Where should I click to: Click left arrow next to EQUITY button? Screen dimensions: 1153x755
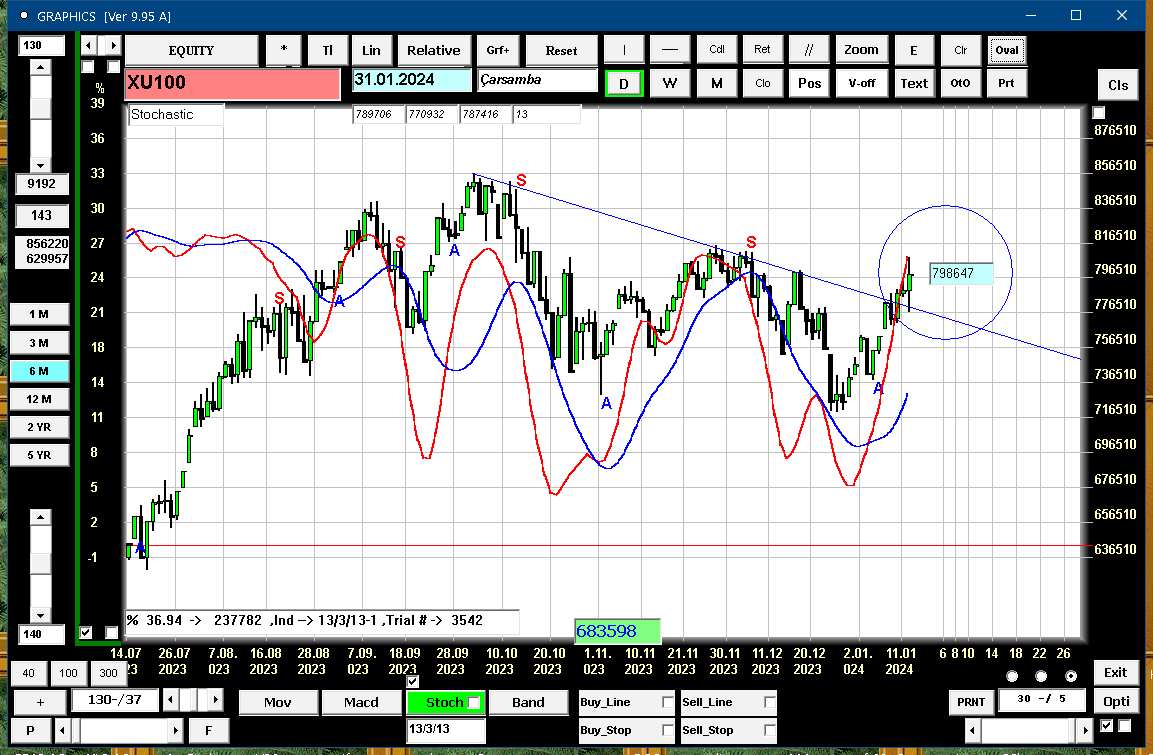click(x=88, y=46)
